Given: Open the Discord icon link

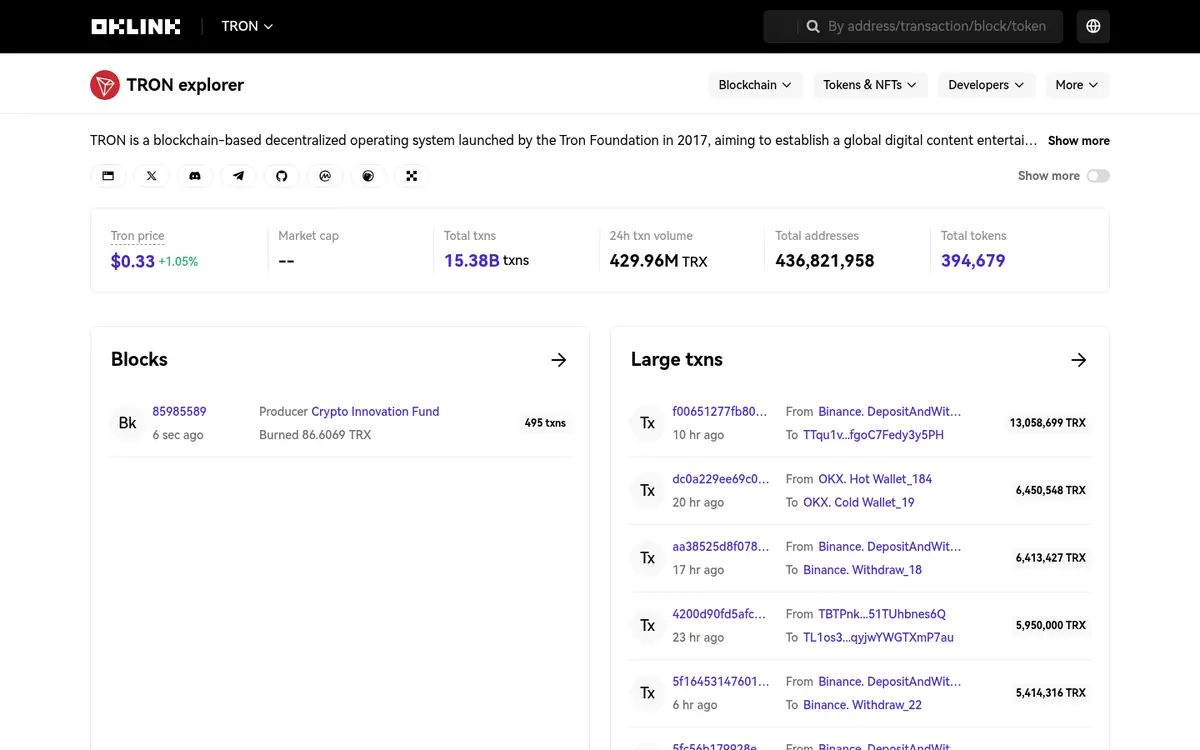Looking at the screenshot, I should [x=195, y=176].
